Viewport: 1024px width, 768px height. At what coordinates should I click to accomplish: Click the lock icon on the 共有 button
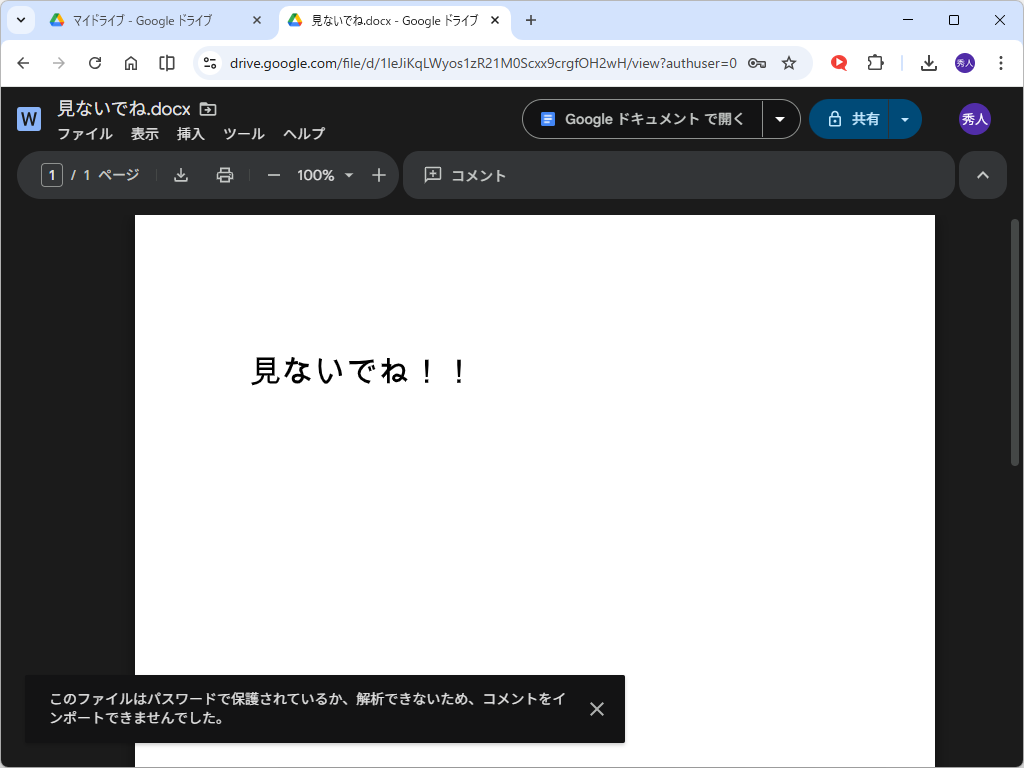click(835, 118)
